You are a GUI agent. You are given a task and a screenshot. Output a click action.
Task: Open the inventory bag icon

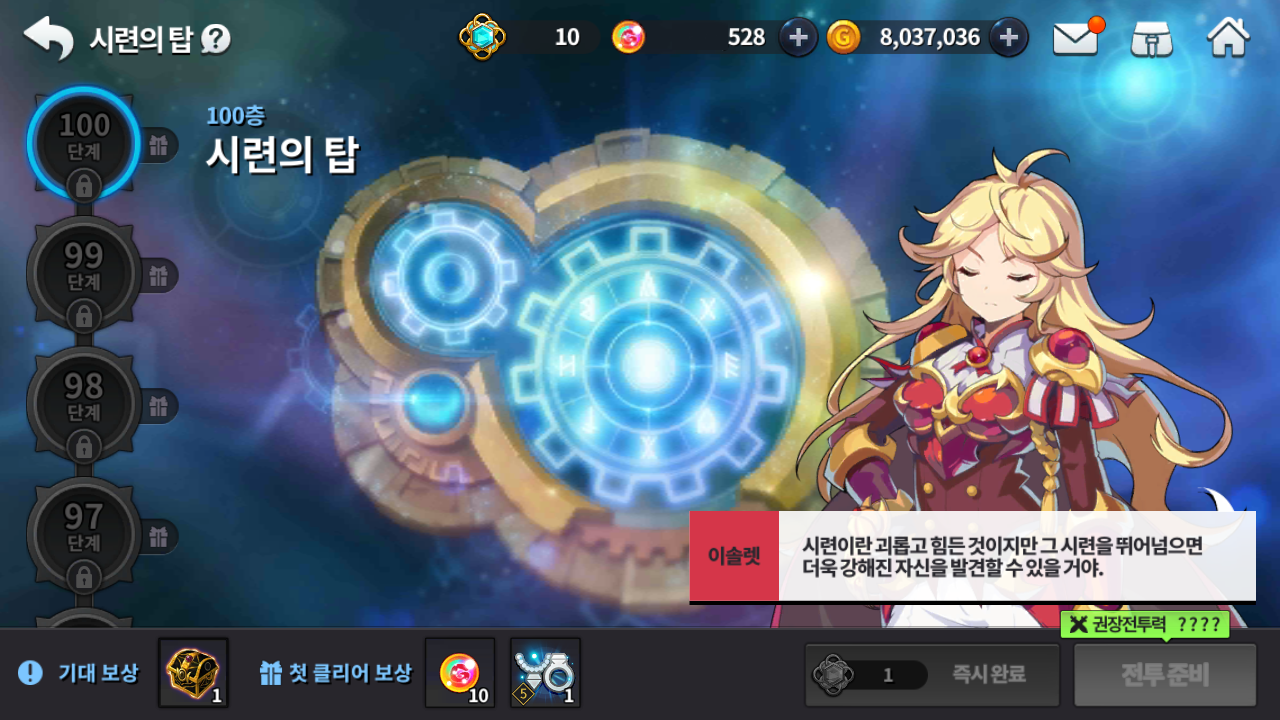[x=1152, y=39]
